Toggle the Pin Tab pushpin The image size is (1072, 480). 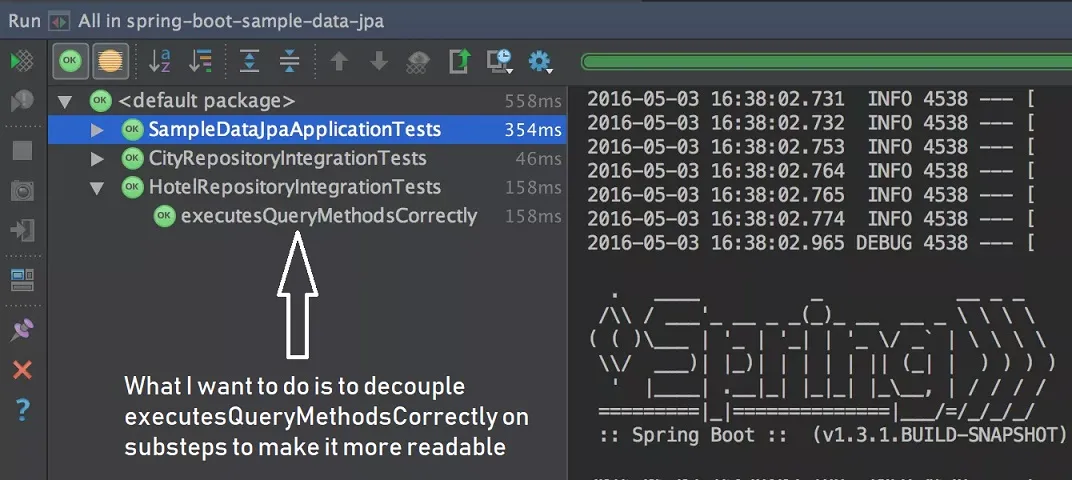[x=22, y=329]
